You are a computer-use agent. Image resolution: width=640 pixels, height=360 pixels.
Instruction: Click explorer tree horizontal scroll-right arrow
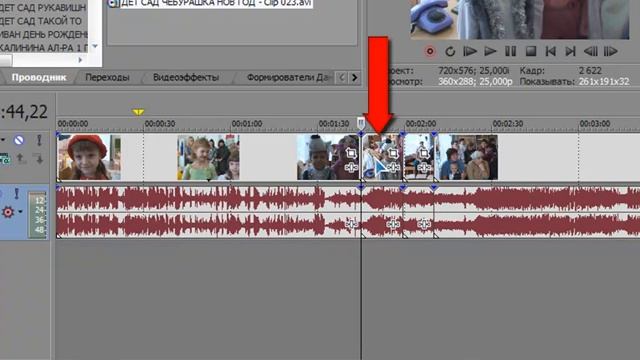80,60
